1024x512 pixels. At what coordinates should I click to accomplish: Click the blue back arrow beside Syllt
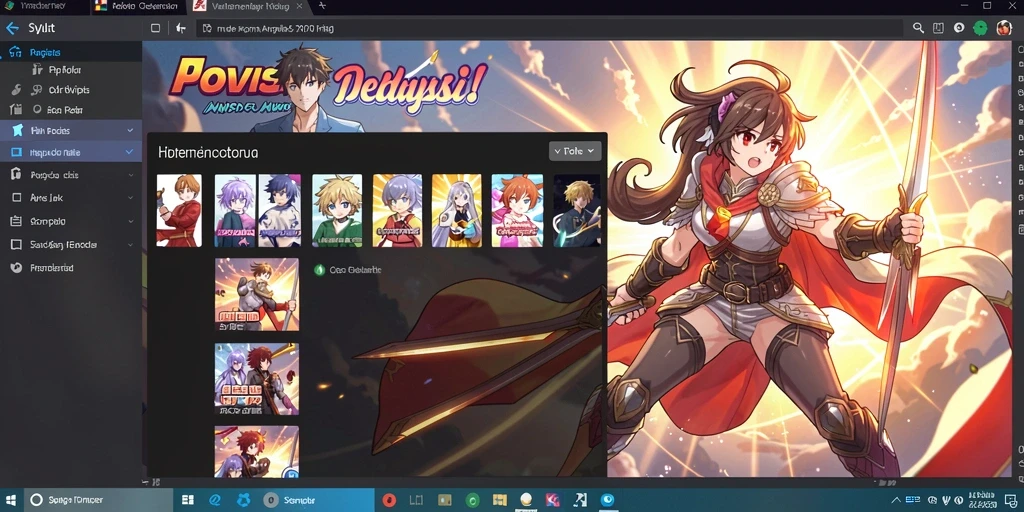coord(12,28)
